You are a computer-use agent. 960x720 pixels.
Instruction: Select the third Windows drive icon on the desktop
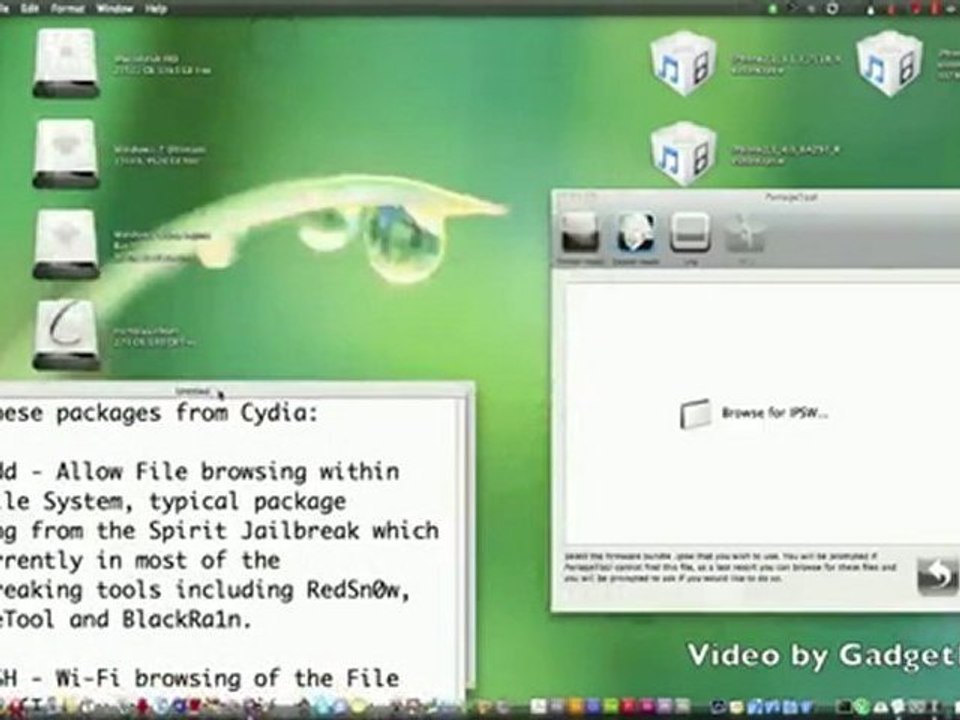coord(66,244)
